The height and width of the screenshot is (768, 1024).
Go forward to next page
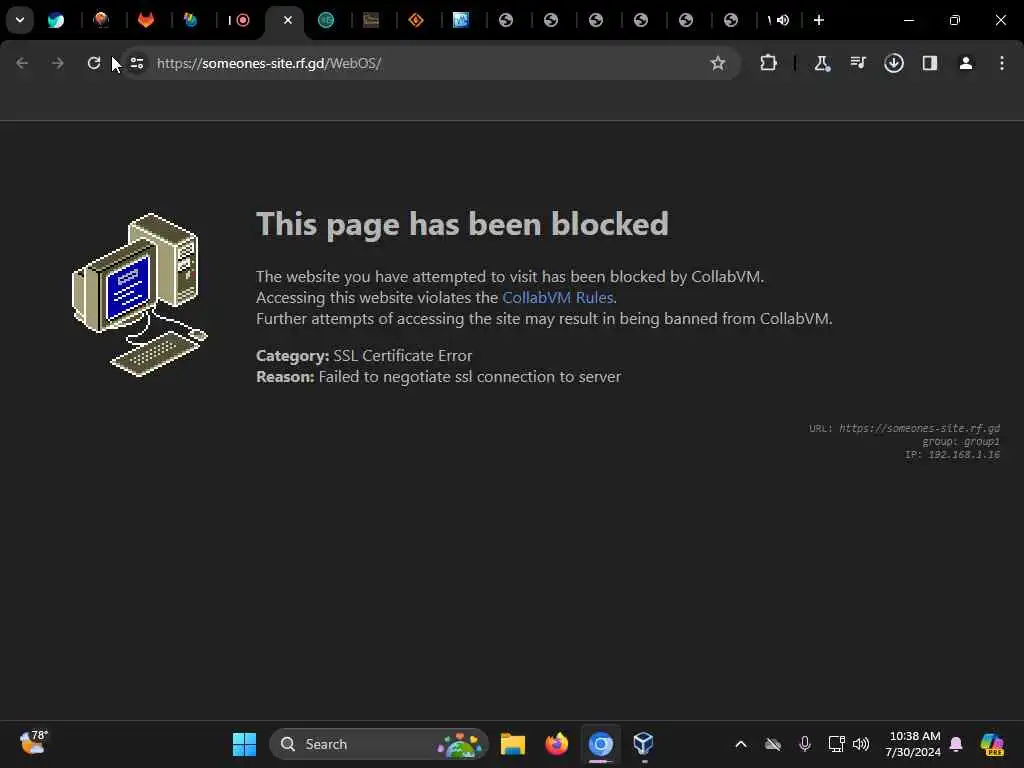click(x=57, y=63)
